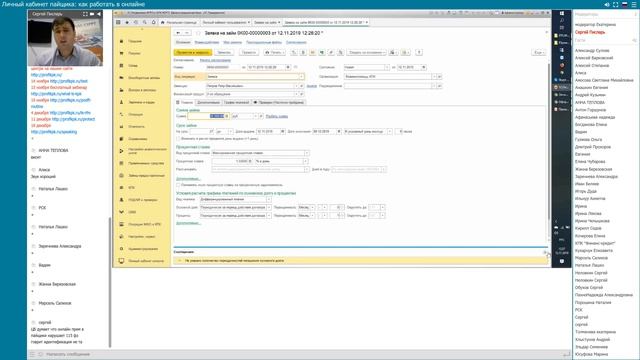This screenshot has height=360, width=640.
Task: Open calendar for Дата выдачи
Action: pyautogui.click(x=282, y=131)
